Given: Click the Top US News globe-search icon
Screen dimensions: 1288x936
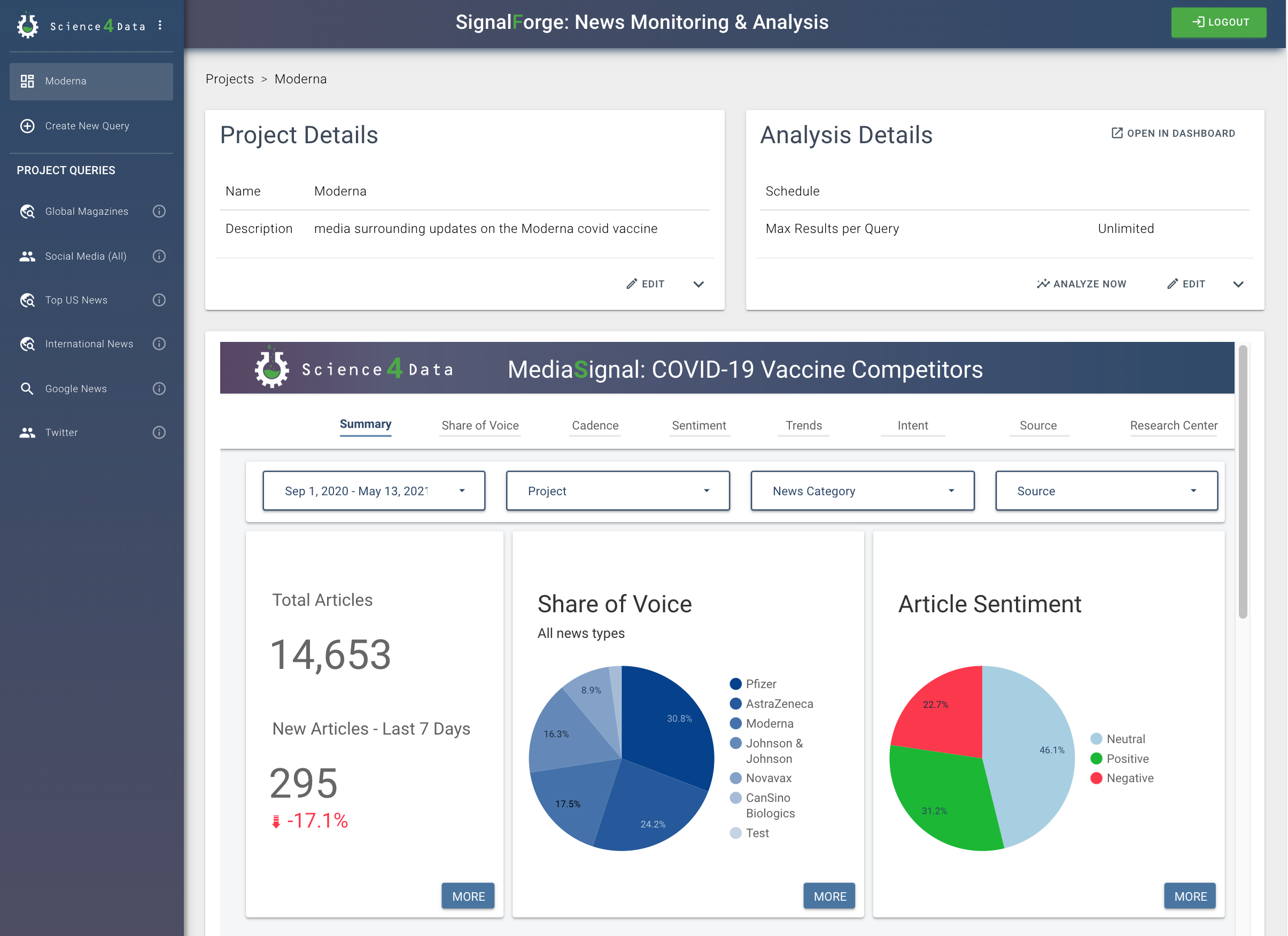Looking at the screenshot, I should tap(27, 300).
